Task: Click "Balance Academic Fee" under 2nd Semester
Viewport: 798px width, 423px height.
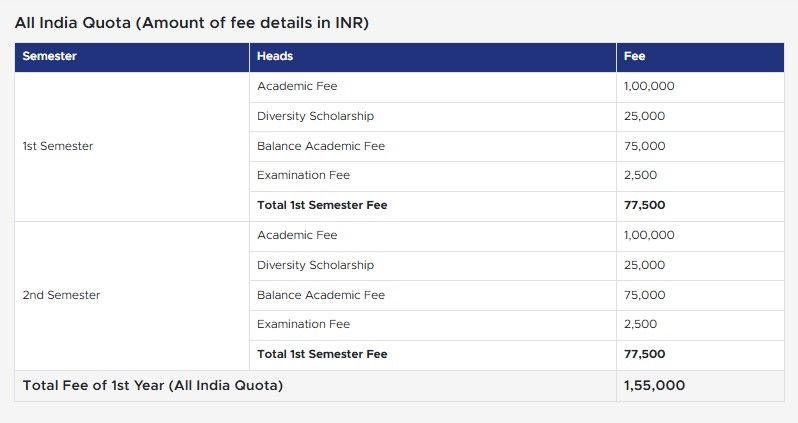Action: coord(320,295)
